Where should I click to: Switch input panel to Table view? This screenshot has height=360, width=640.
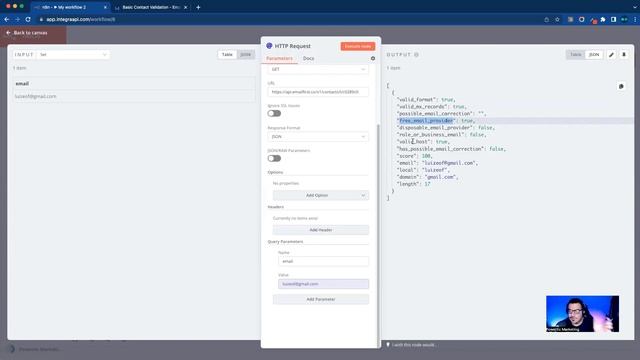(227, 54)
